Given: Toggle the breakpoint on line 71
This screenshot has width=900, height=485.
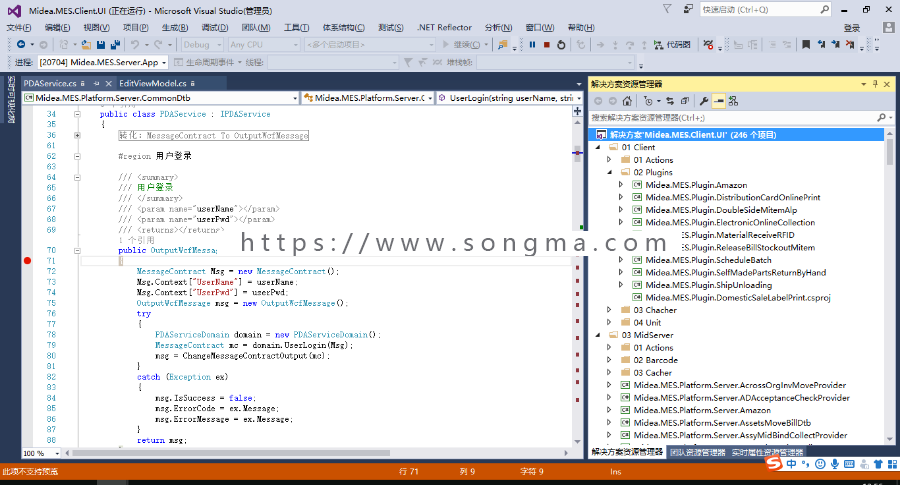Looking at the screenshot, I should (x=27, y=261).
